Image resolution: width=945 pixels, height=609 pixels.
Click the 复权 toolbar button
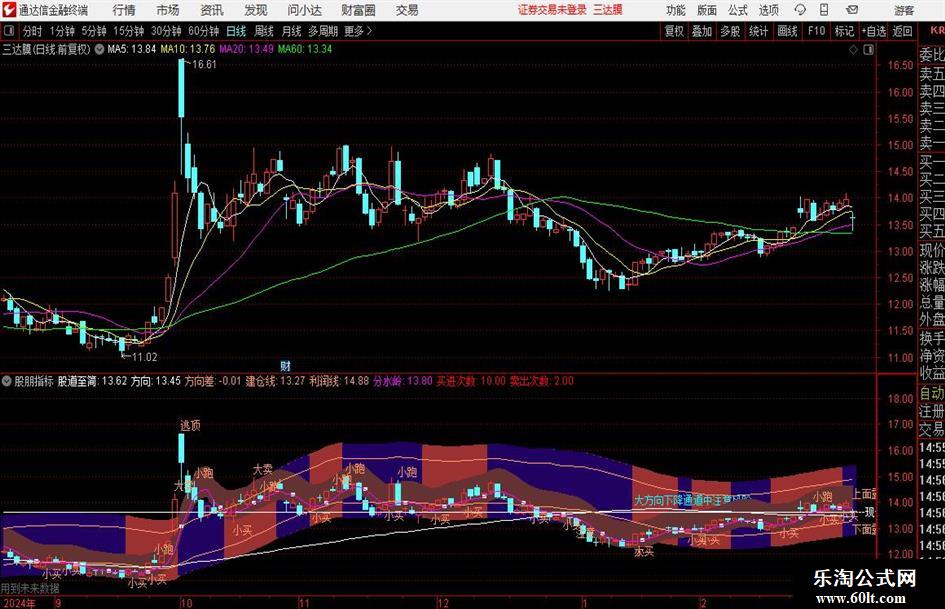[674, 31]
